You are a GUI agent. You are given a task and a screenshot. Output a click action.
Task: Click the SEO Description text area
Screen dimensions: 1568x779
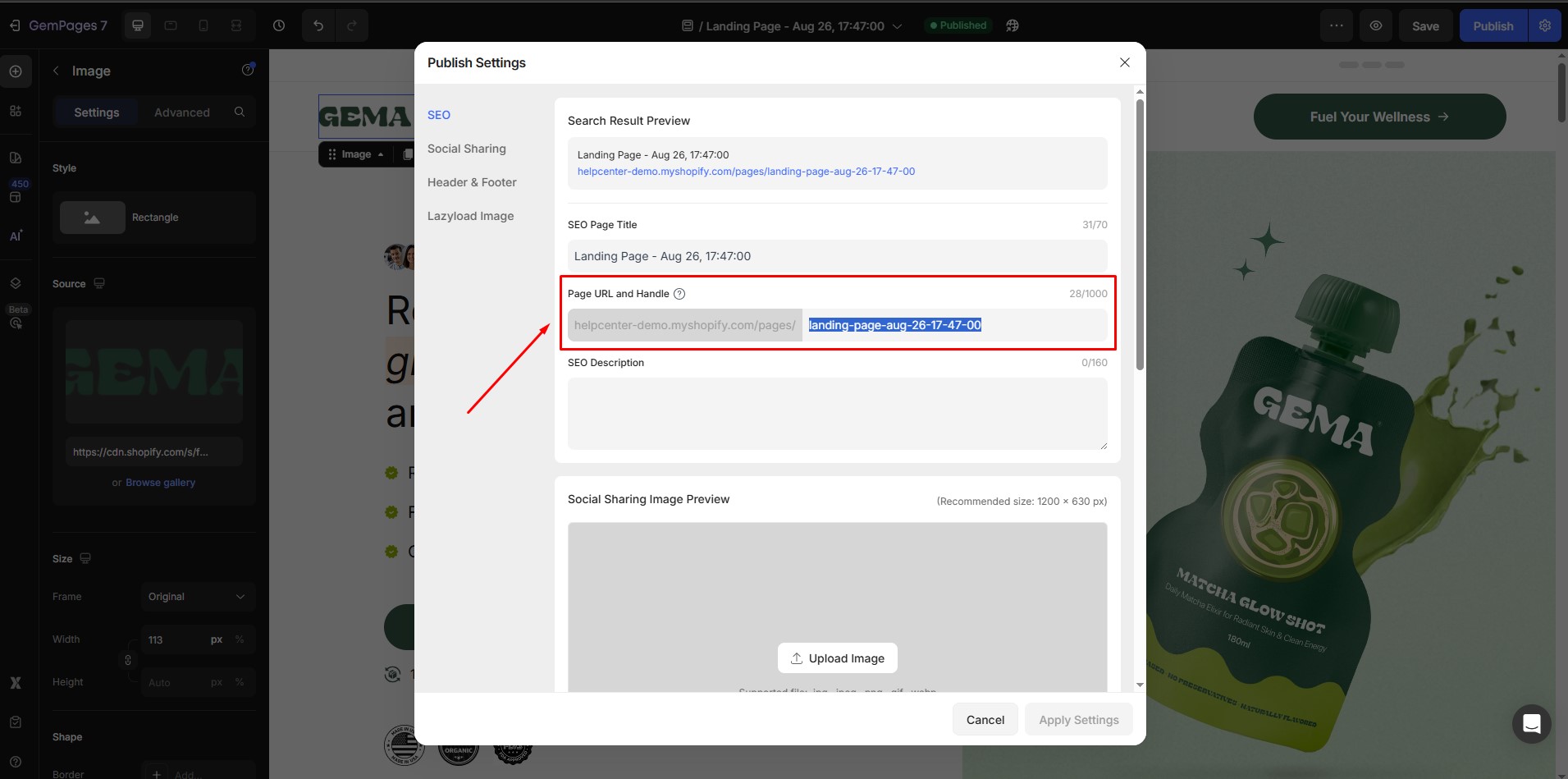click(x=837, y=413)
